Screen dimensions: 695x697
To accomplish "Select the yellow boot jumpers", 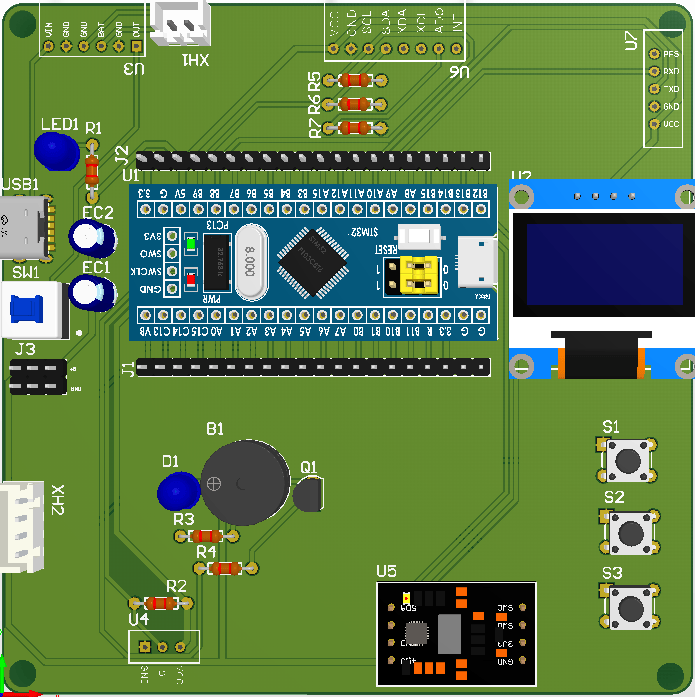I will coord(419,276).
